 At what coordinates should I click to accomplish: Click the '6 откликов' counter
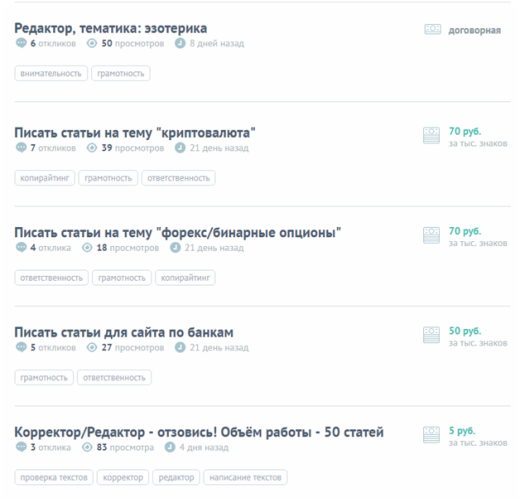point(53,43)
